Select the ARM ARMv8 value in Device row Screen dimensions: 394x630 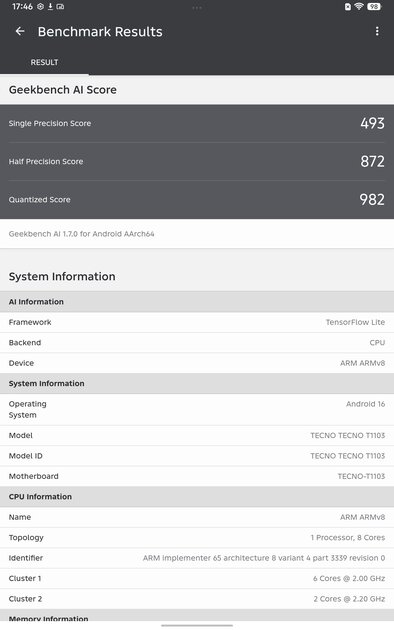point(362,363)
